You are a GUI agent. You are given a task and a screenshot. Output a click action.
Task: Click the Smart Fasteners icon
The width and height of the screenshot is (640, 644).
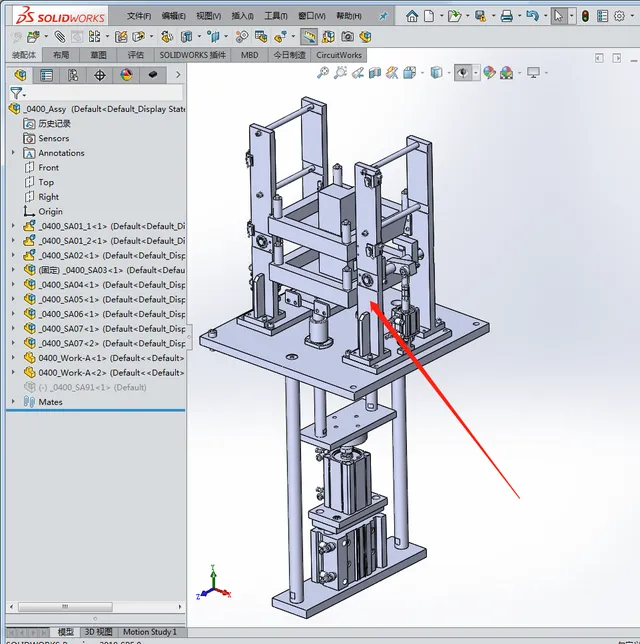click(121, 37)
